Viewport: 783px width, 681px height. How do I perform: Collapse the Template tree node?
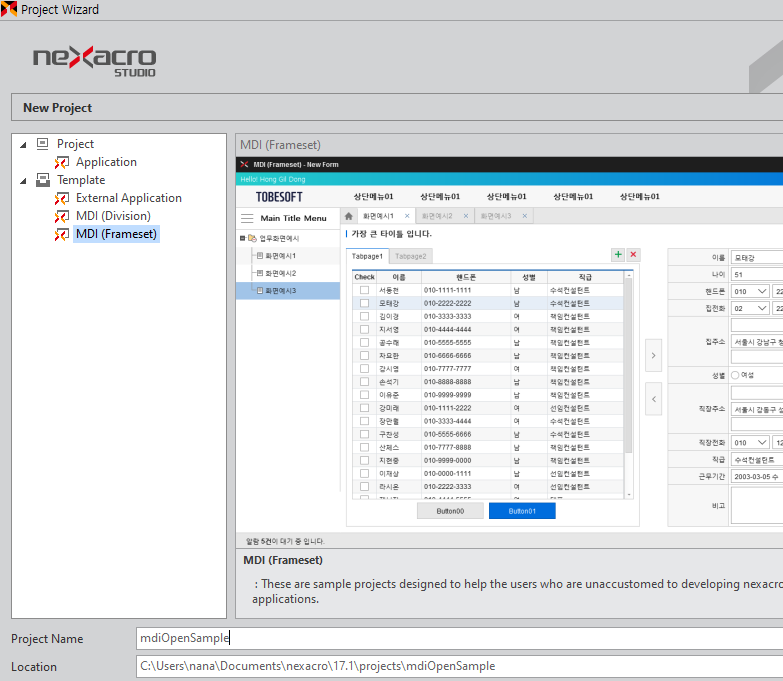tap(23, 181)
